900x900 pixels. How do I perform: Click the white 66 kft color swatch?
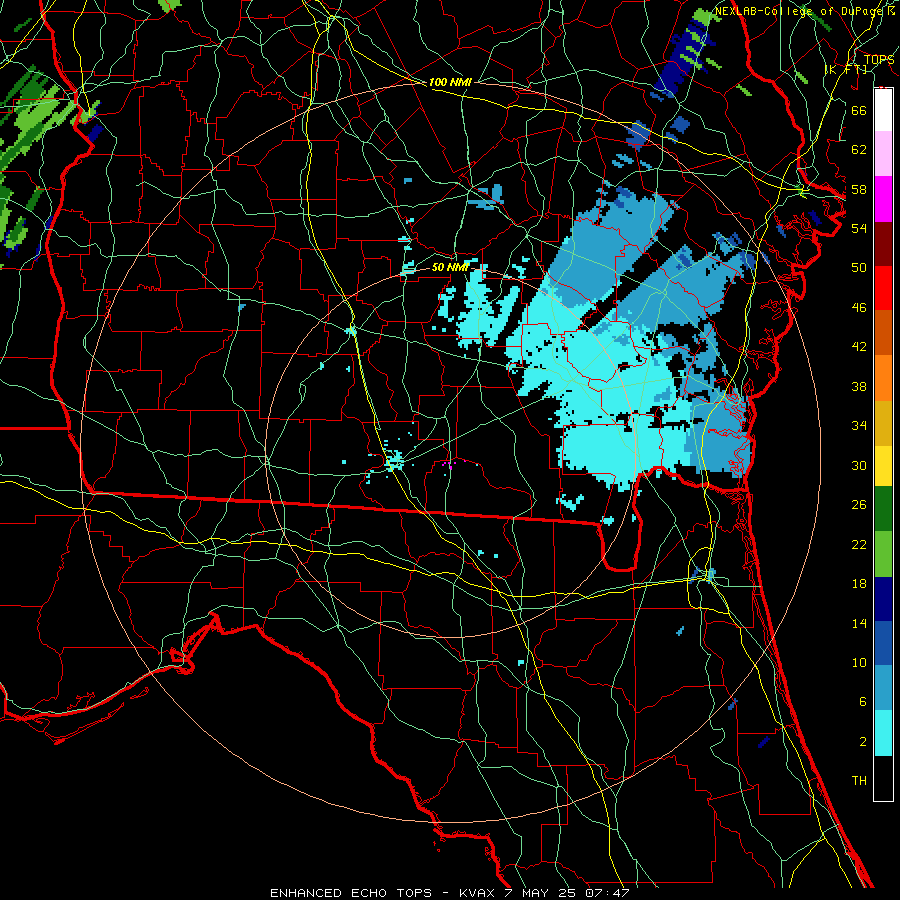(x=883, y=110)
